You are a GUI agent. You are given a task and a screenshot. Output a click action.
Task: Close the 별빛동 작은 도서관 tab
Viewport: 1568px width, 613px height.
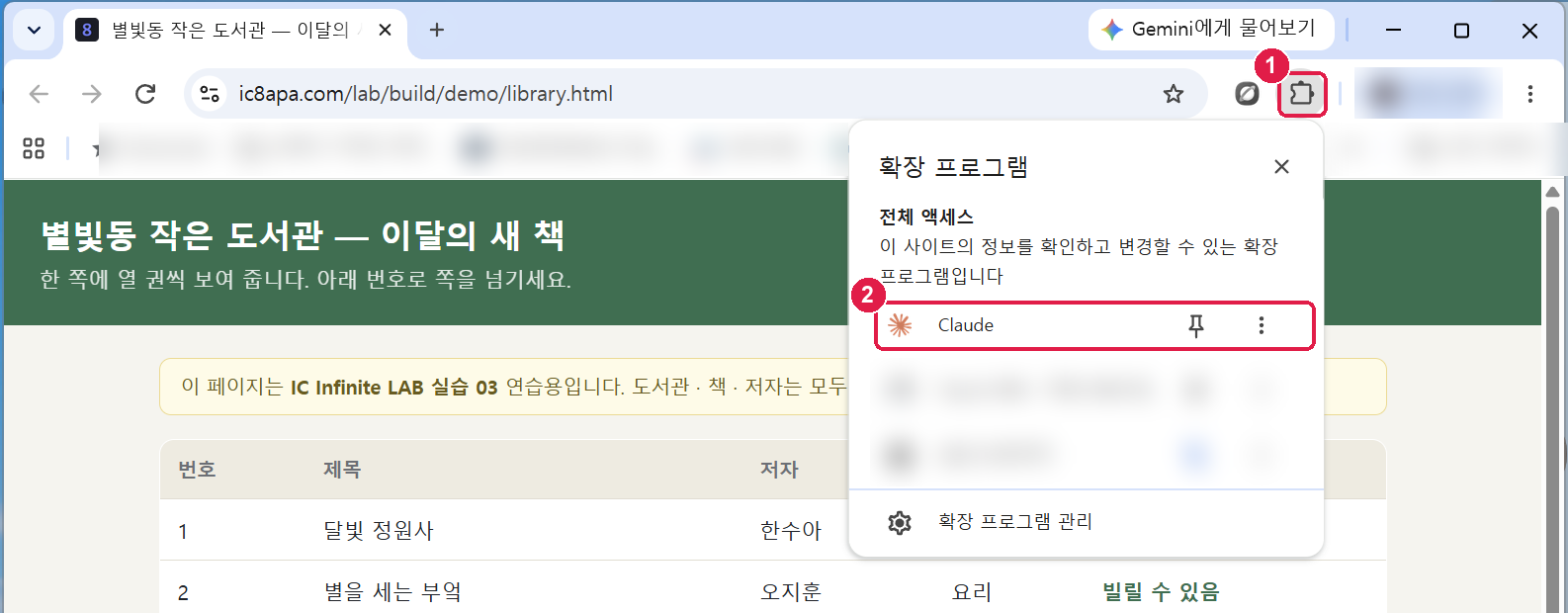point(385,30)
